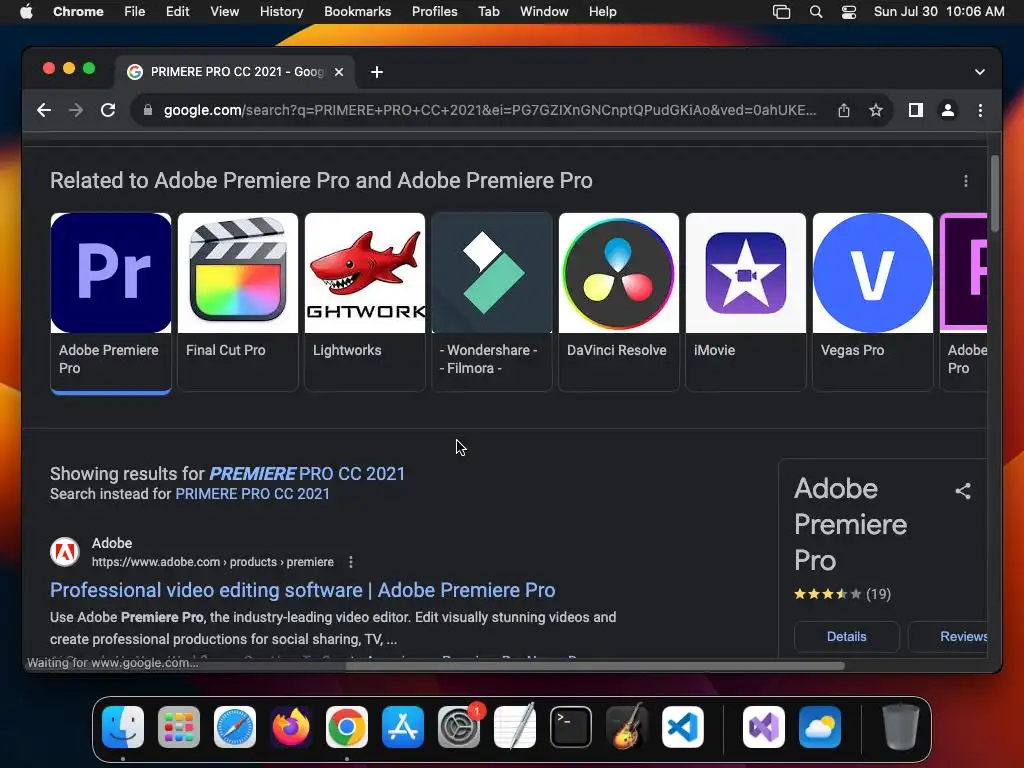Close the PRIMERE PRO CC 2021 tab
1024x768 pixels.
click(339, 72)
